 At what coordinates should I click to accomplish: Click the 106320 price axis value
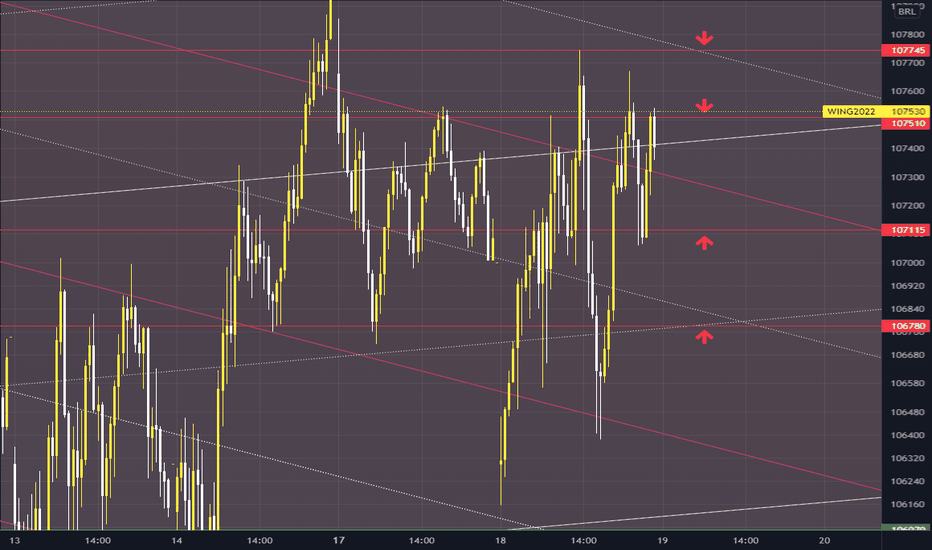tap(907, 458)
